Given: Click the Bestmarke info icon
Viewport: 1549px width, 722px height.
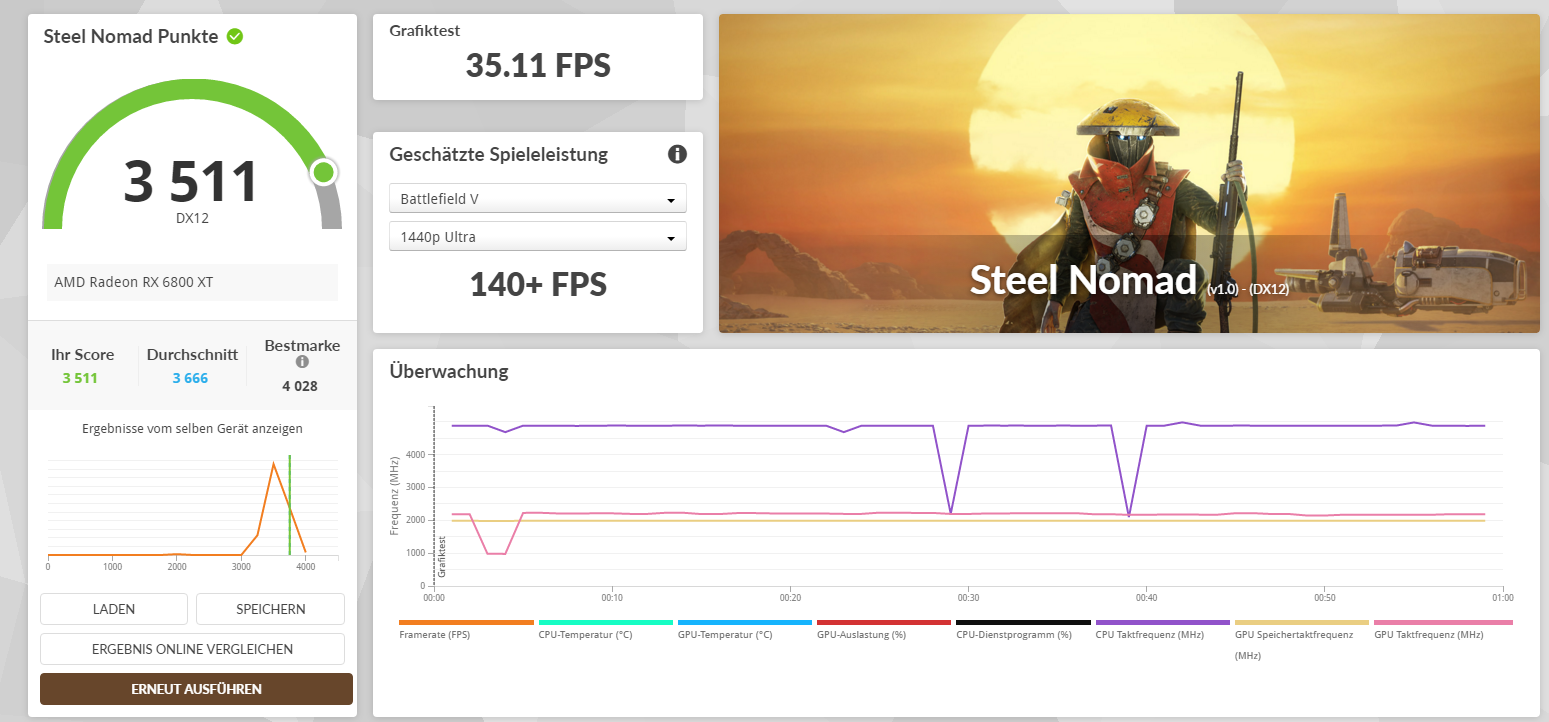Looking at the screenshot, I should [x=302, y=362].
